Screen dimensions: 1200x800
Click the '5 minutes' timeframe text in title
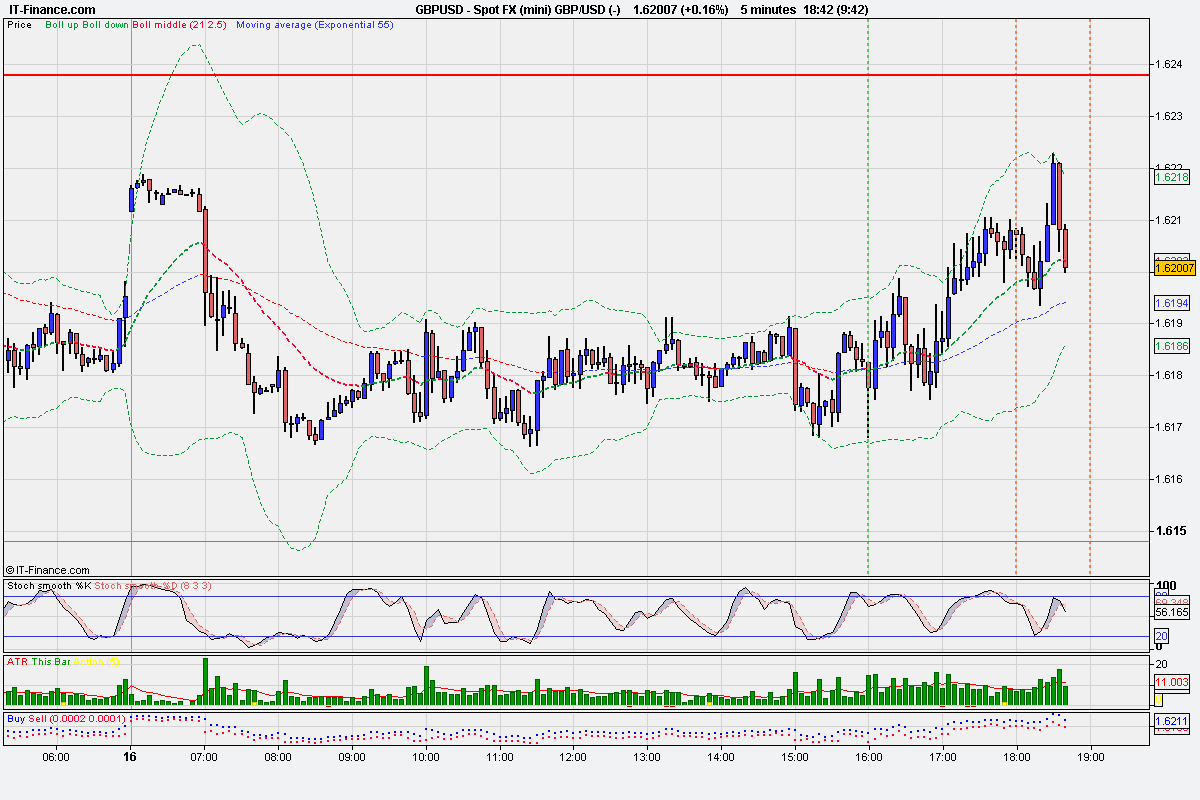coord(768,9)
